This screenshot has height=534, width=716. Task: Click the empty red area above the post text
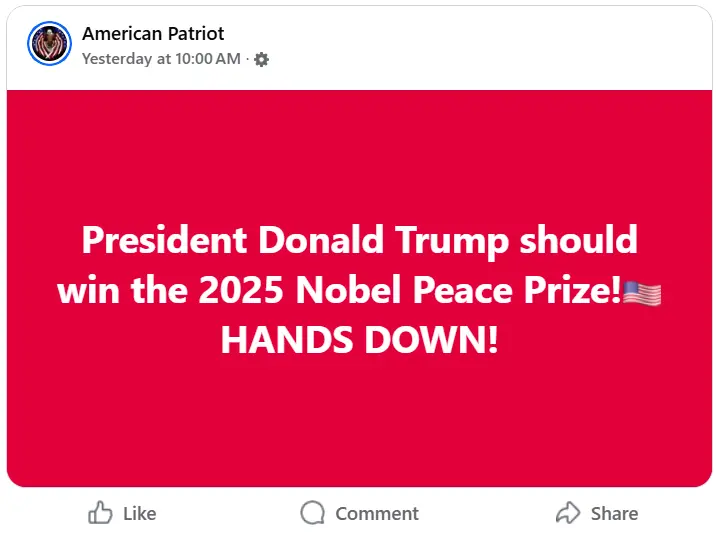(x=359, y=155)
